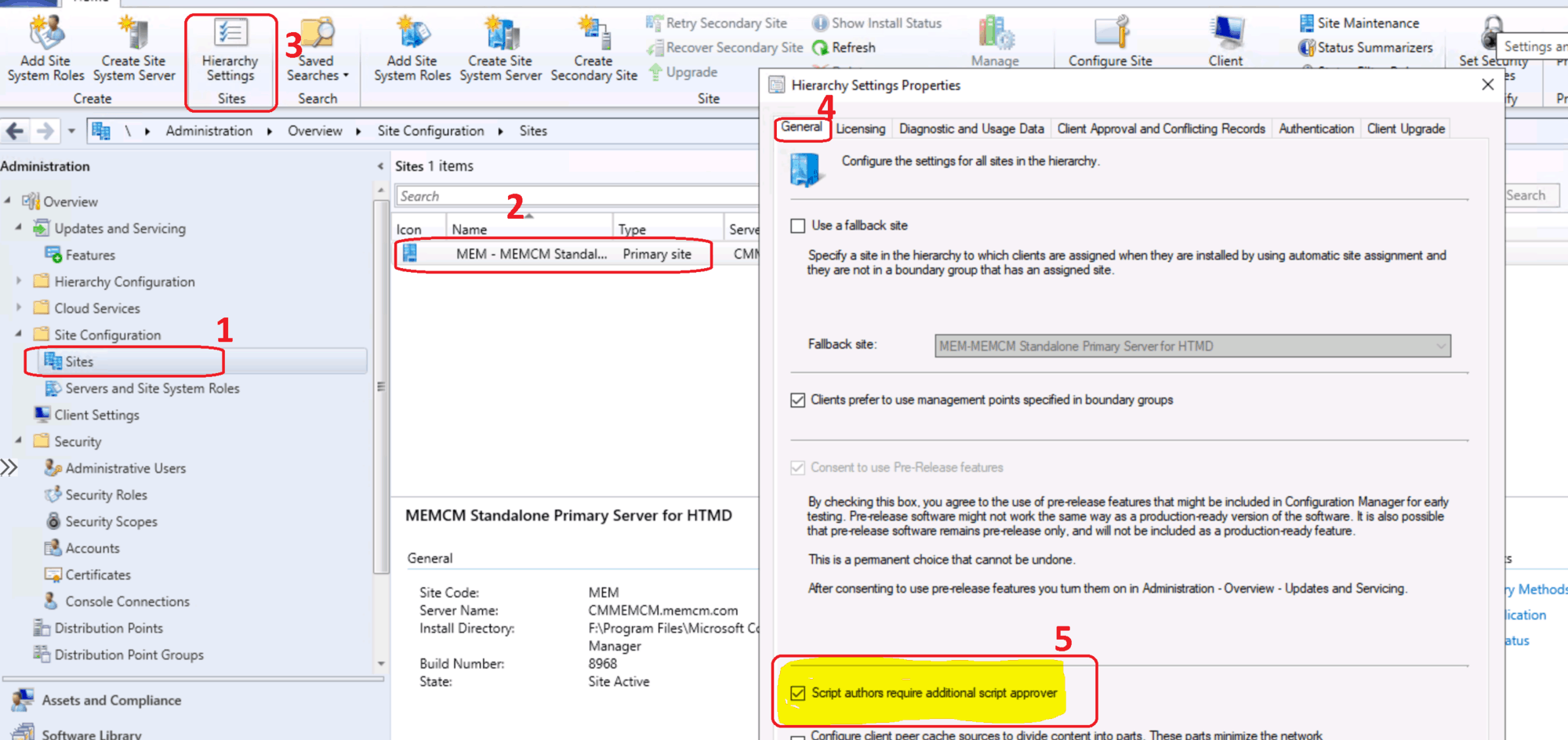Expand the Hierarchy Configuration tree node
The image size is (1568, 740).
pyautogui.click(x=19, y=281)
